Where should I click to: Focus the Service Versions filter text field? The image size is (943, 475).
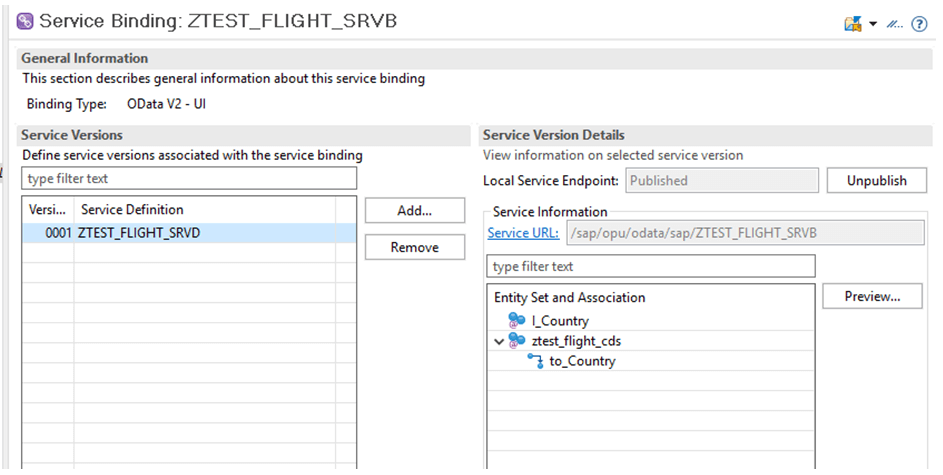(x=189, y=179)
